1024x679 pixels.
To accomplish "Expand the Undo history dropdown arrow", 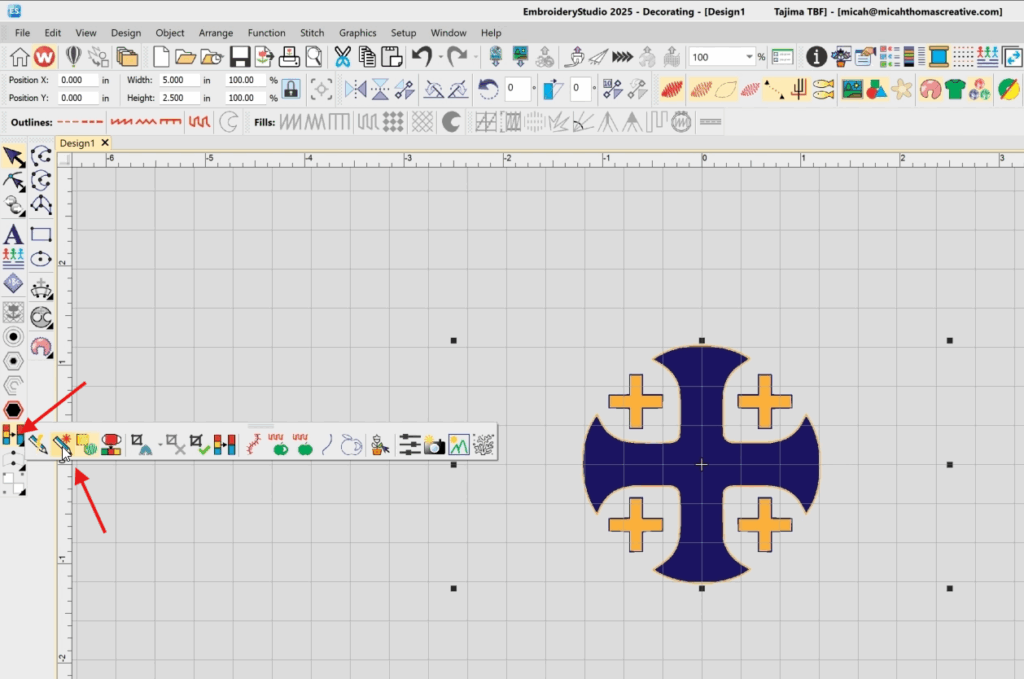I will pos(440,57).
